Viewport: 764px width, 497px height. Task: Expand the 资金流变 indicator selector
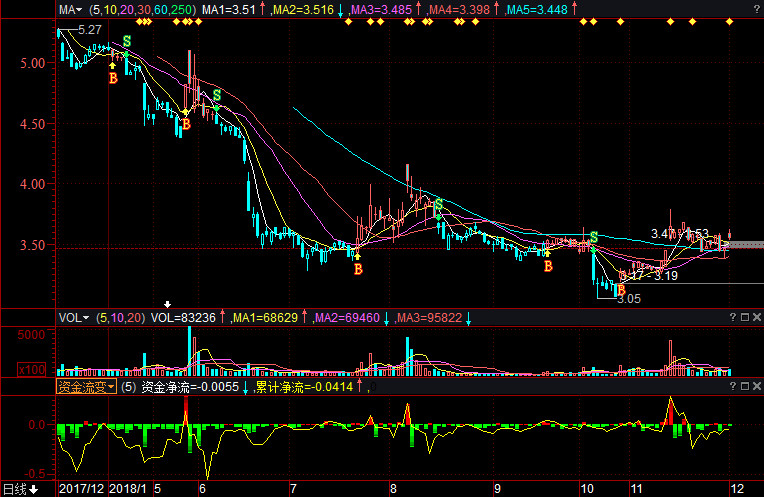86,385
